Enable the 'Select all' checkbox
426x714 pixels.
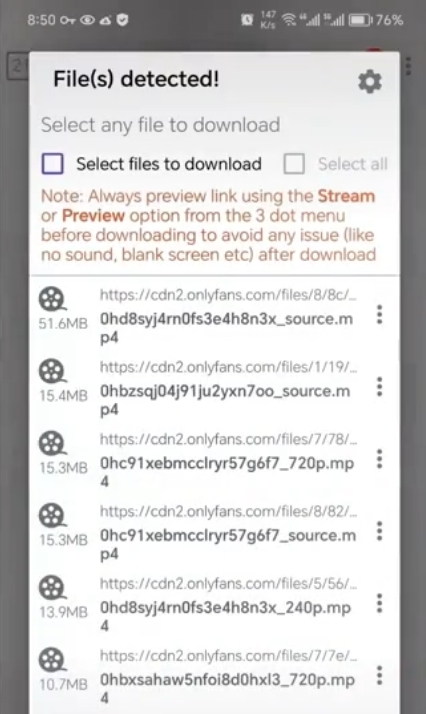coord(294,163)
